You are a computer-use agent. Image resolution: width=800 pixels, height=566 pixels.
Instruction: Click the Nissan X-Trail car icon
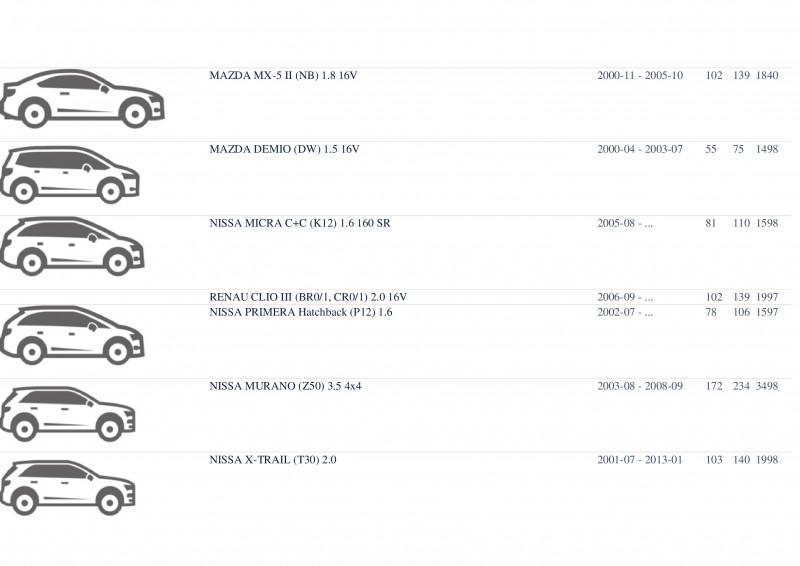67,487
